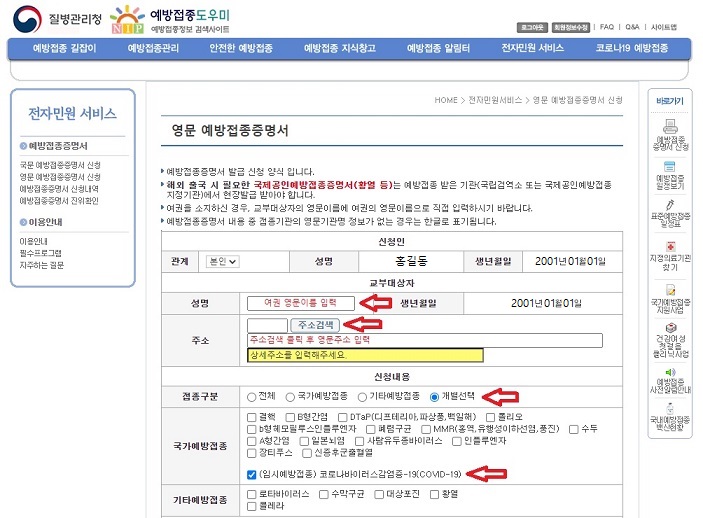703x518 pixels.
Task: Click the 예방접종도우미 NIP logo
Action: tap(170, 20)
